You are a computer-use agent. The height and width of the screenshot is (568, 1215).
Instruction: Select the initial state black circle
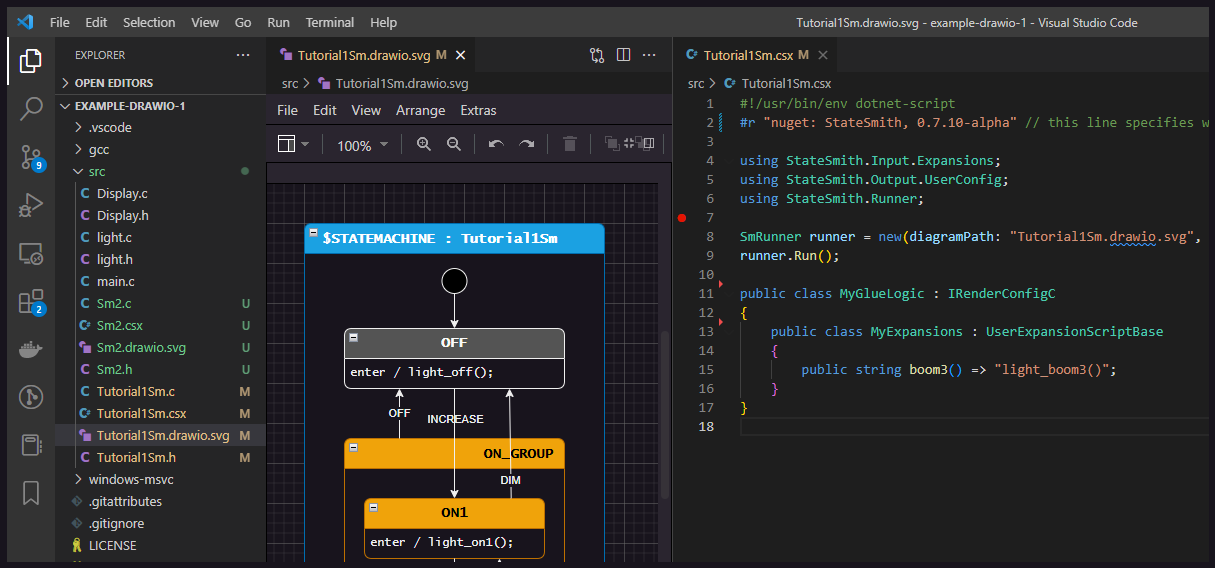click(x=454, y=281)
